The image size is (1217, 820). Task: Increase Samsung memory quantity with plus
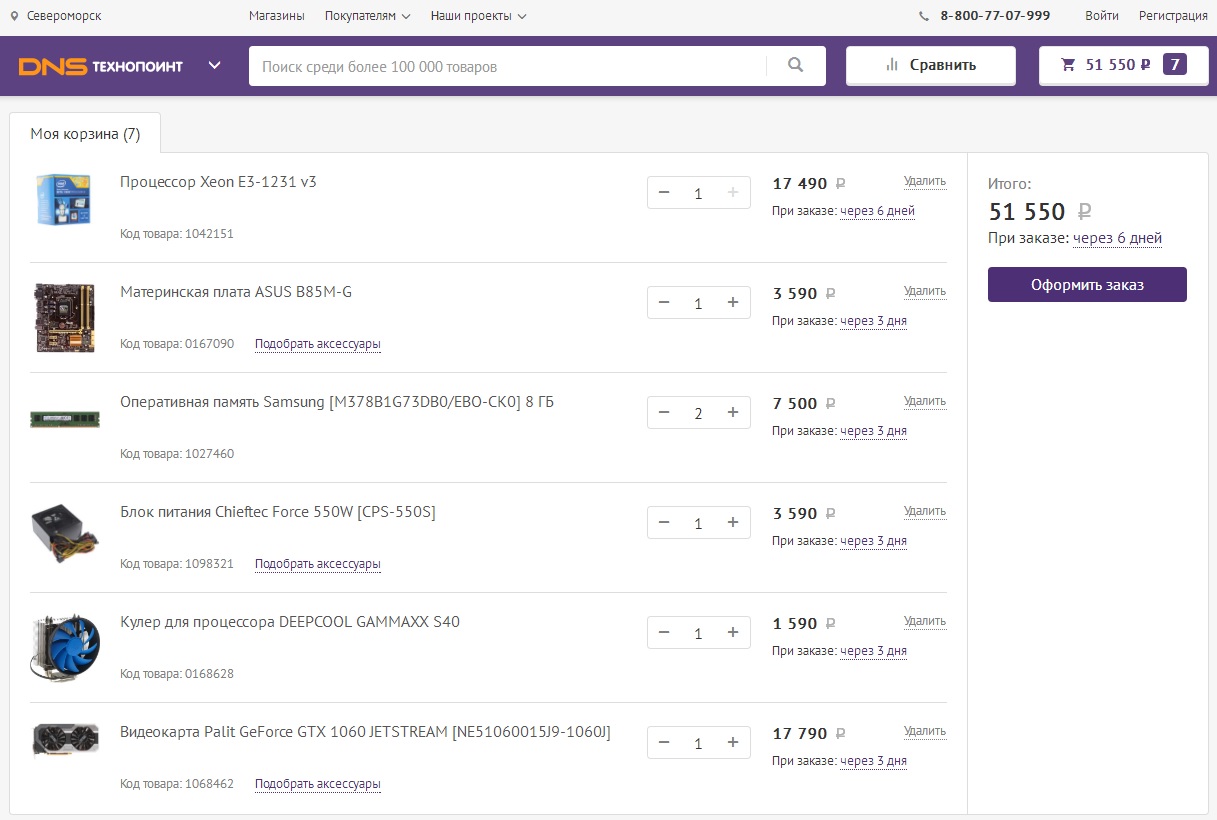pos(732,413)
